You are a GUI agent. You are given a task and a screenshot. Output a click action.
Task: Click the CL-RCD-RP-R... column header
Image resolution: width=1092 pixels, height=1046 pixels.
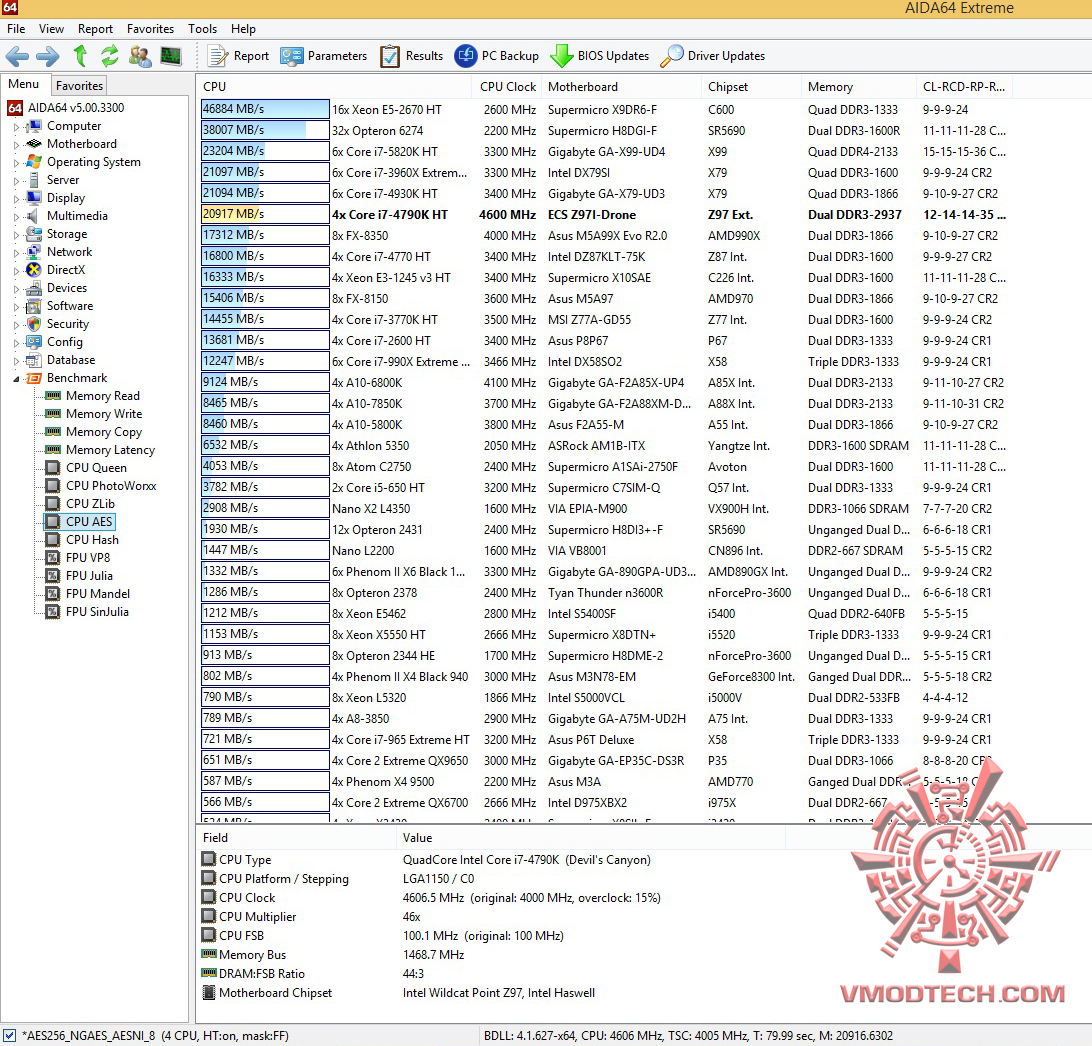[x=965, y=86]
